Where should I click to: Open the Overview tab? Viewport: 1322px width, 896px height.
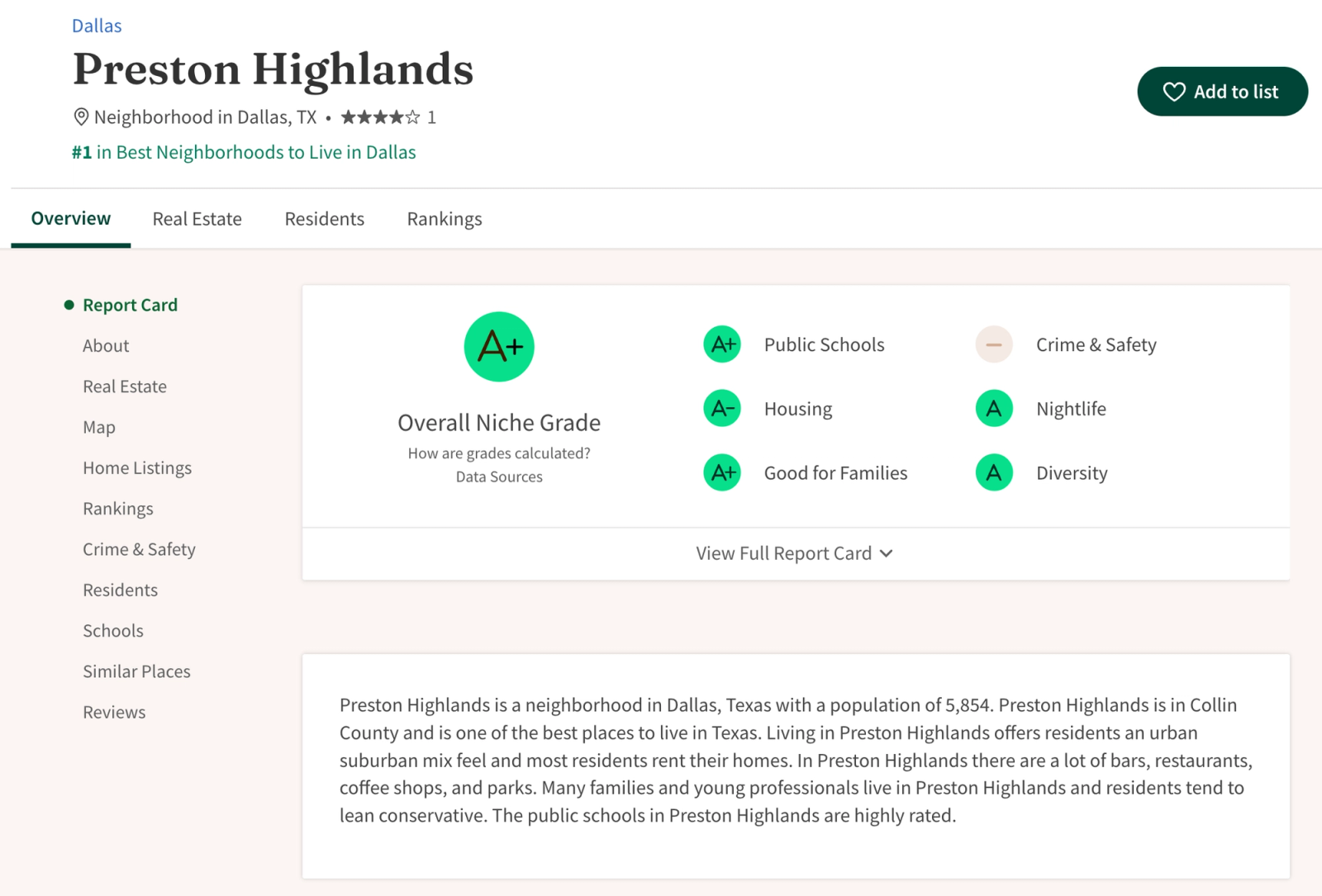(x=71, y=219)
